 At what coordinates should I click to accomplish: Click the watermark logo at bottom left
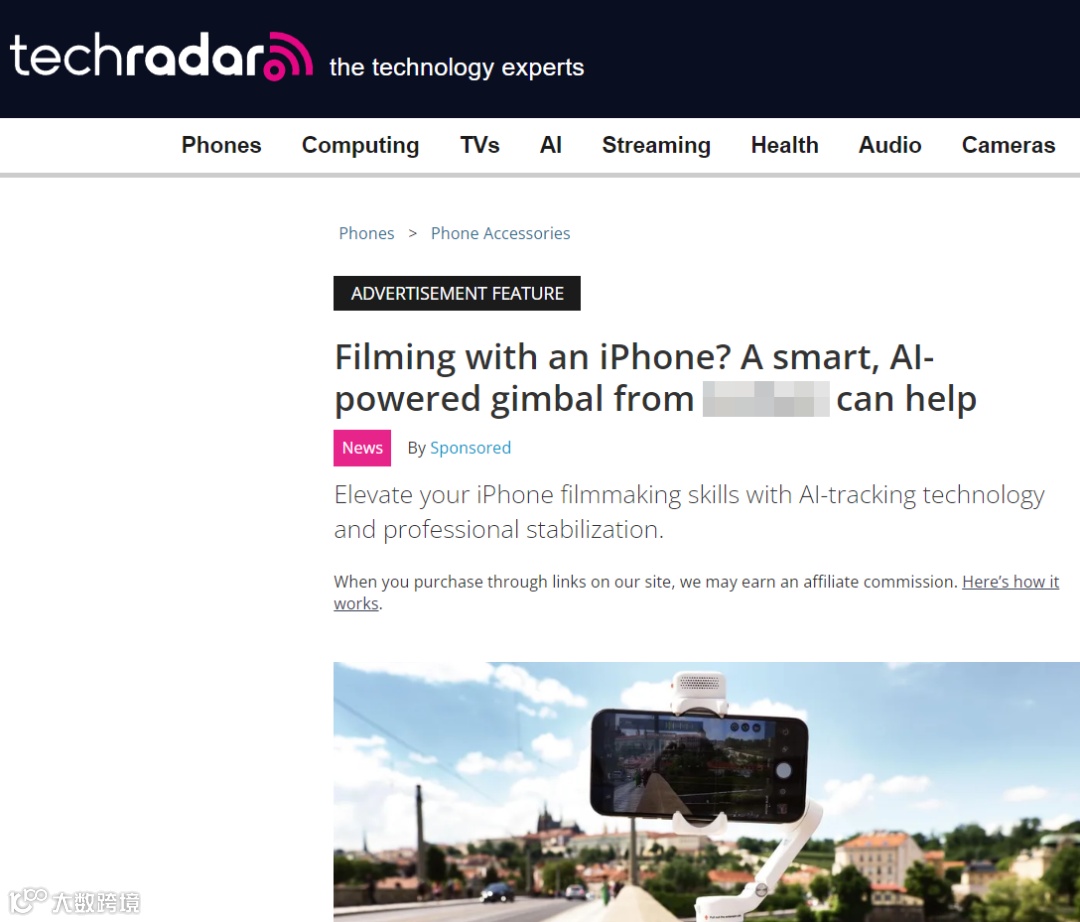tap(74, 901)
